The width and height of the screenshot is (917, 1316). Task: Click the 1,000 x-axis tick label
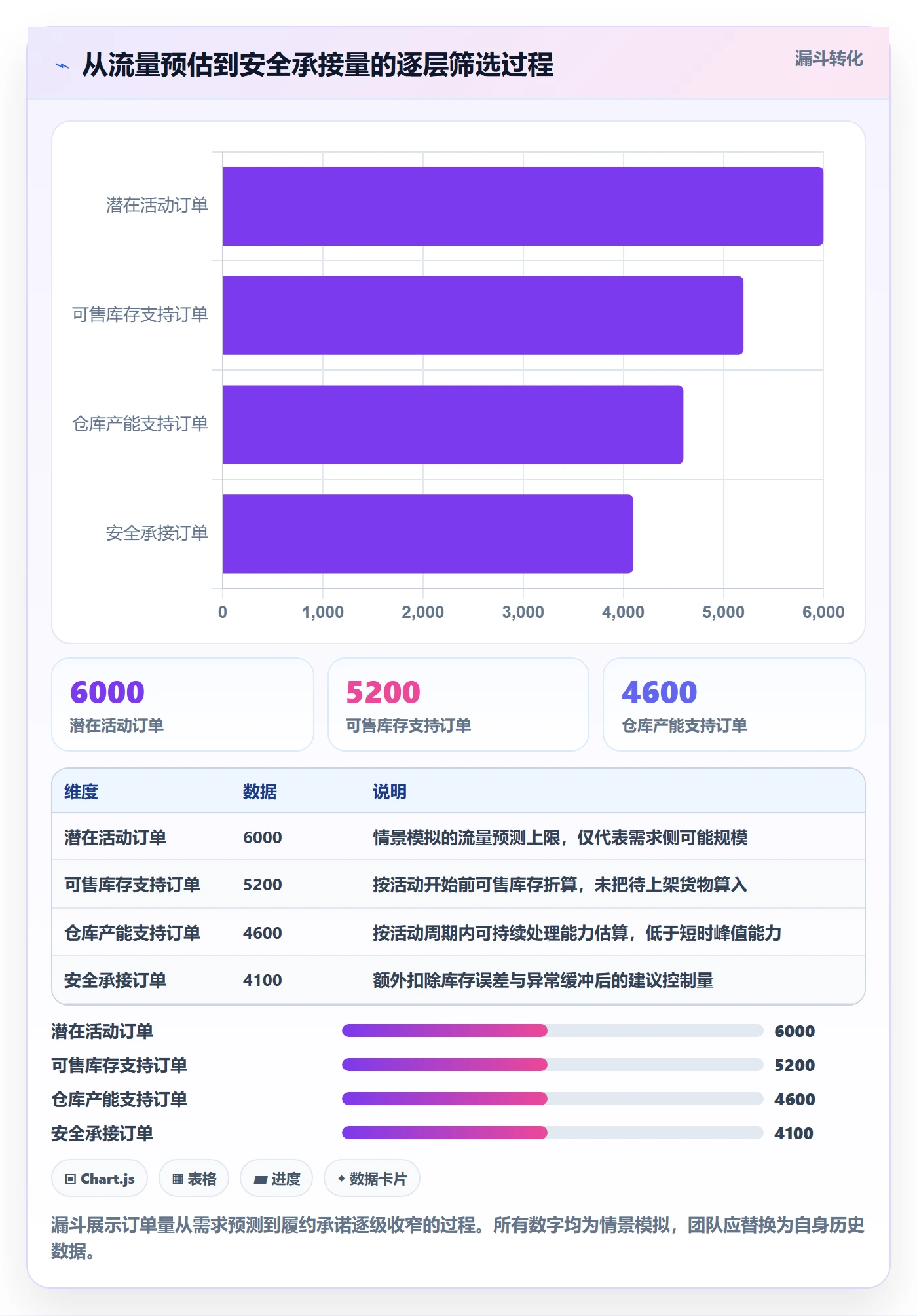click(x=322, y=612)
